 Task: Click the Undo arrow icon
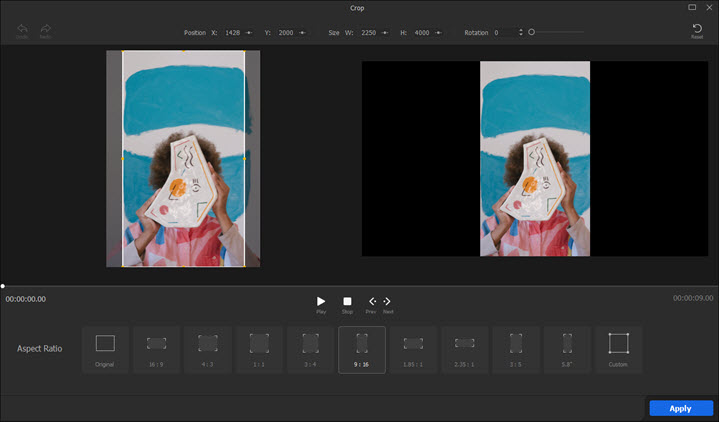22,29
